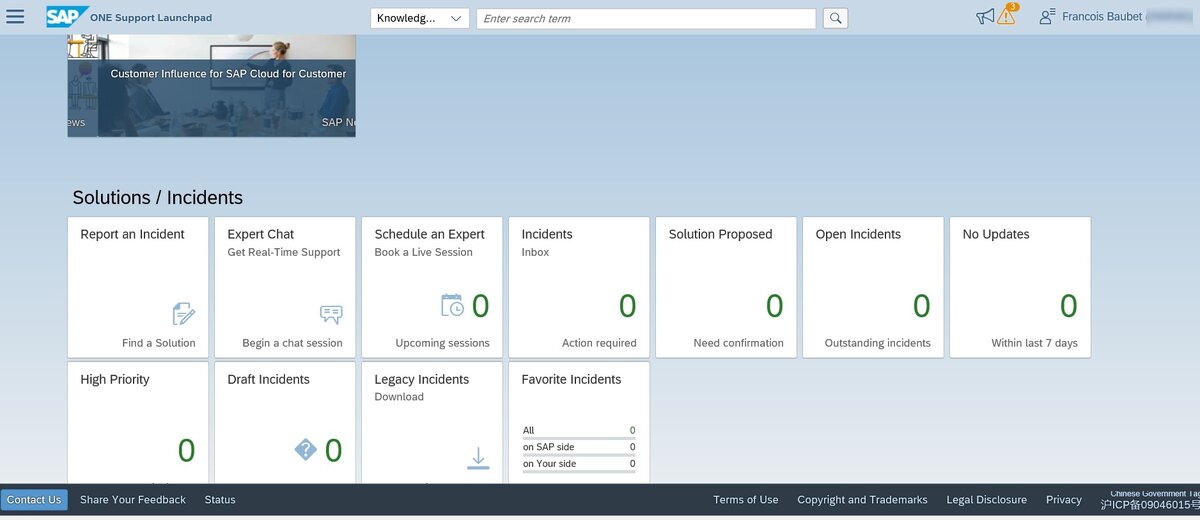Viewport: 1200px width, 520px height.
Task: Click the 'on Your side' row in Favorite Incidents
Action: [x=579, y=464]
